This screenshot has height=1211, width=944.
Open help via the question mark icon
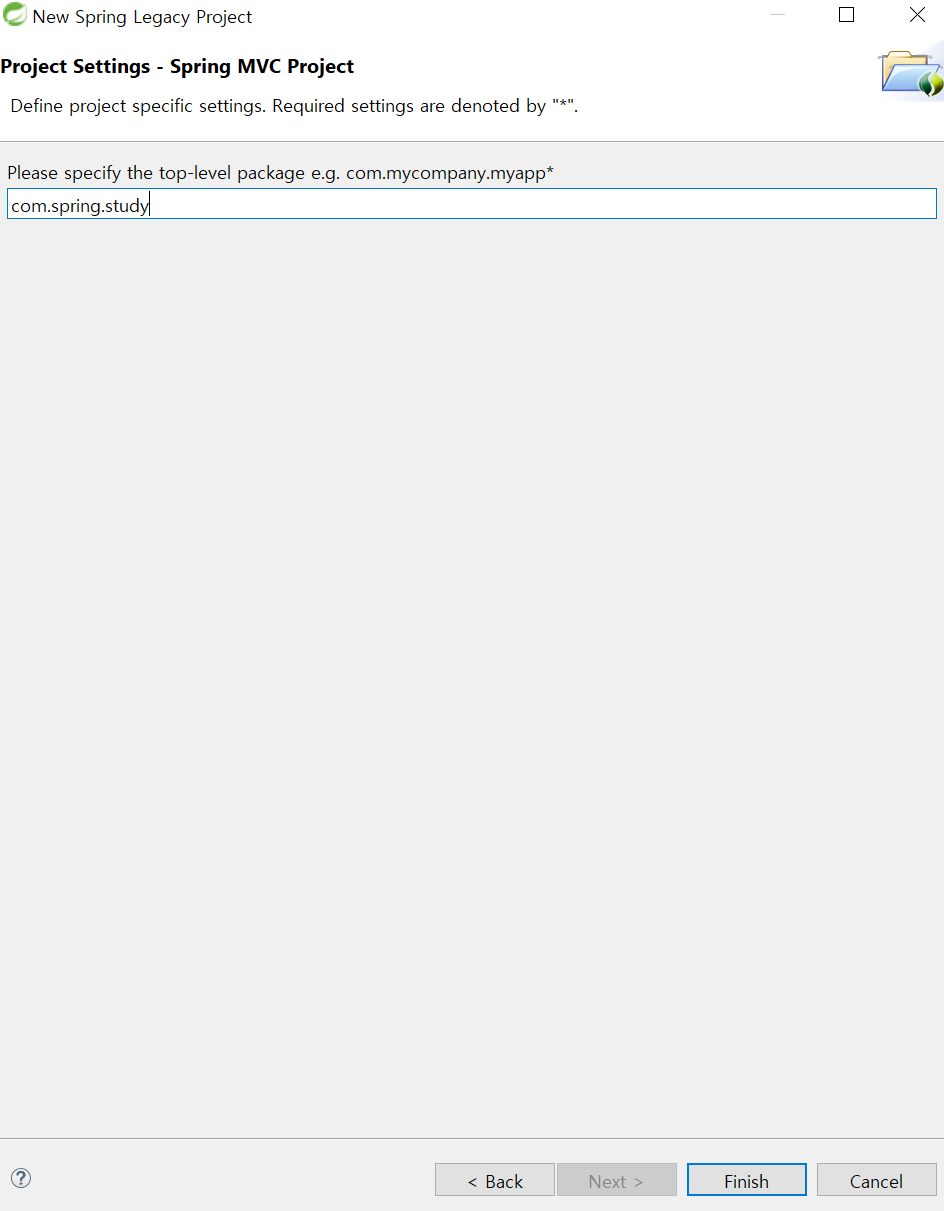pyautogui.click(x=20, y=1178)
